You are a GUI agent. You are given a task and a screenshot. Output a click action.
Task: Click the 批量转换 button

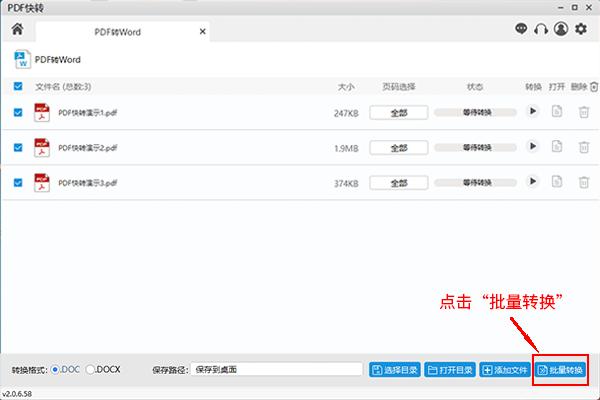coord(560,370)
